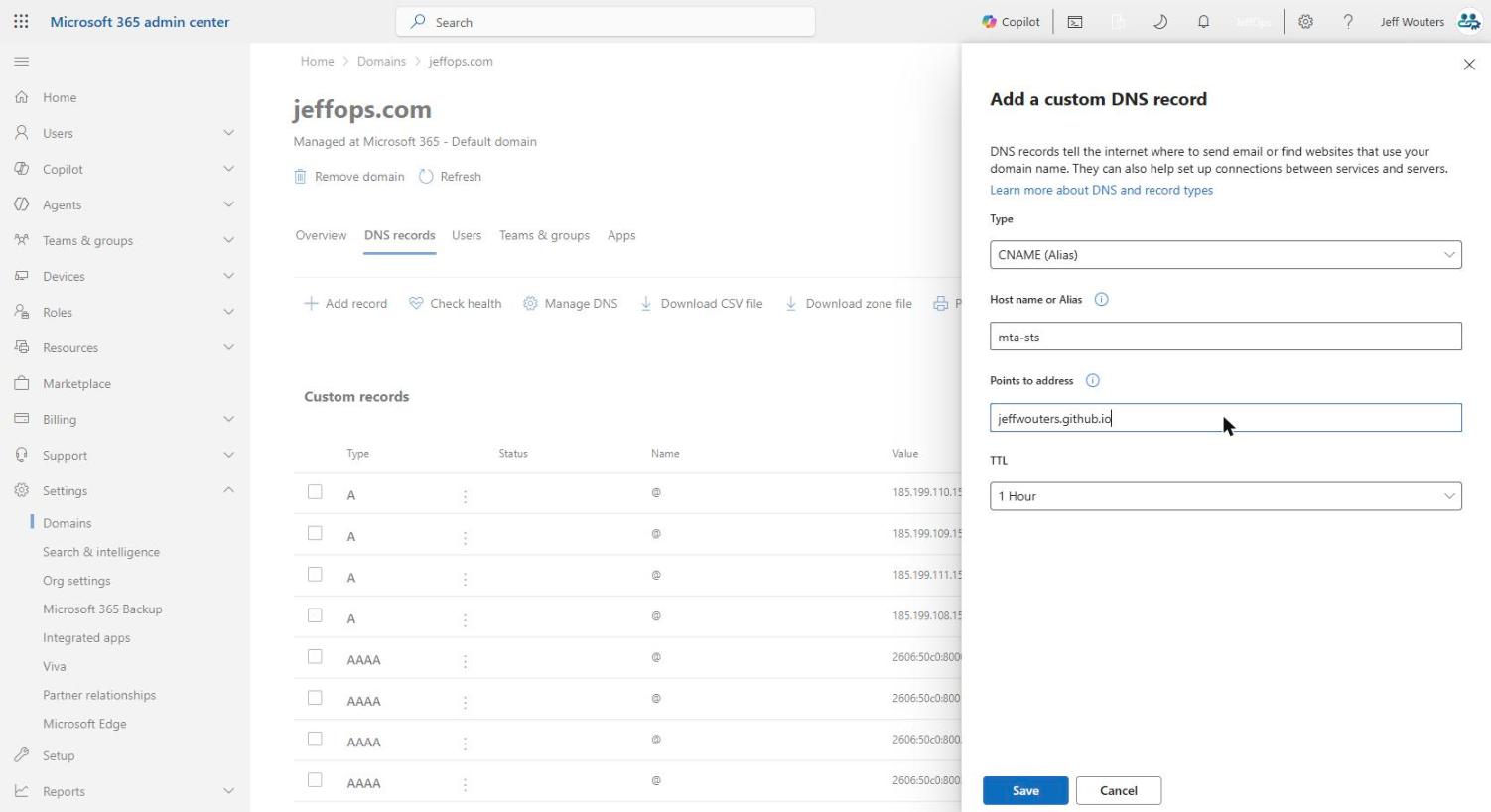Screen dimensions: 1491x812
Task: Toggle dark mode moon icon
Action: pos(1160,22)
